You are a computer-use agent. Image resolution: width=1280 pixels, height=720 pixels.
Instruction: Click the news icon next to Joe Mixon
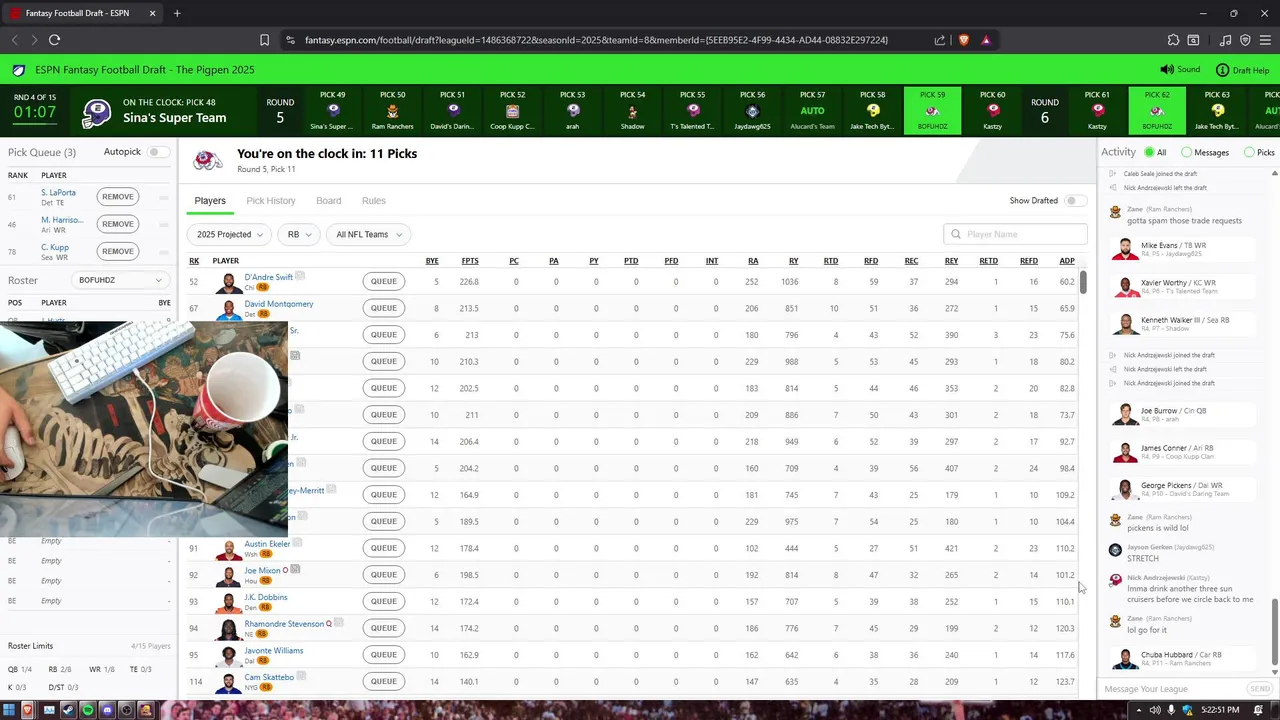(x=295, y=570)
